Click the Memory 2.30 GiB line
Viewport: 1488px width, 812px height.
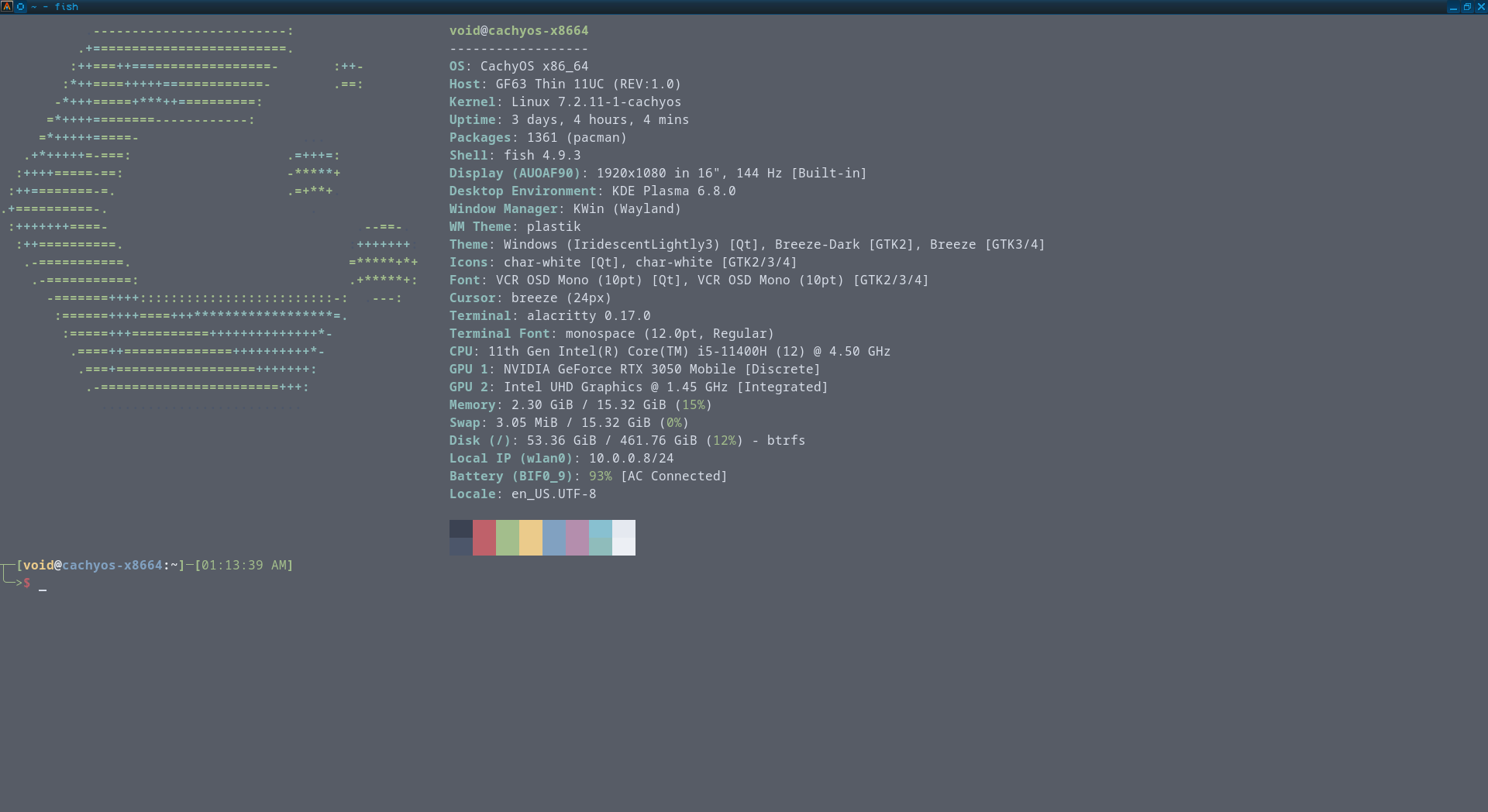[x=580, y=405]
